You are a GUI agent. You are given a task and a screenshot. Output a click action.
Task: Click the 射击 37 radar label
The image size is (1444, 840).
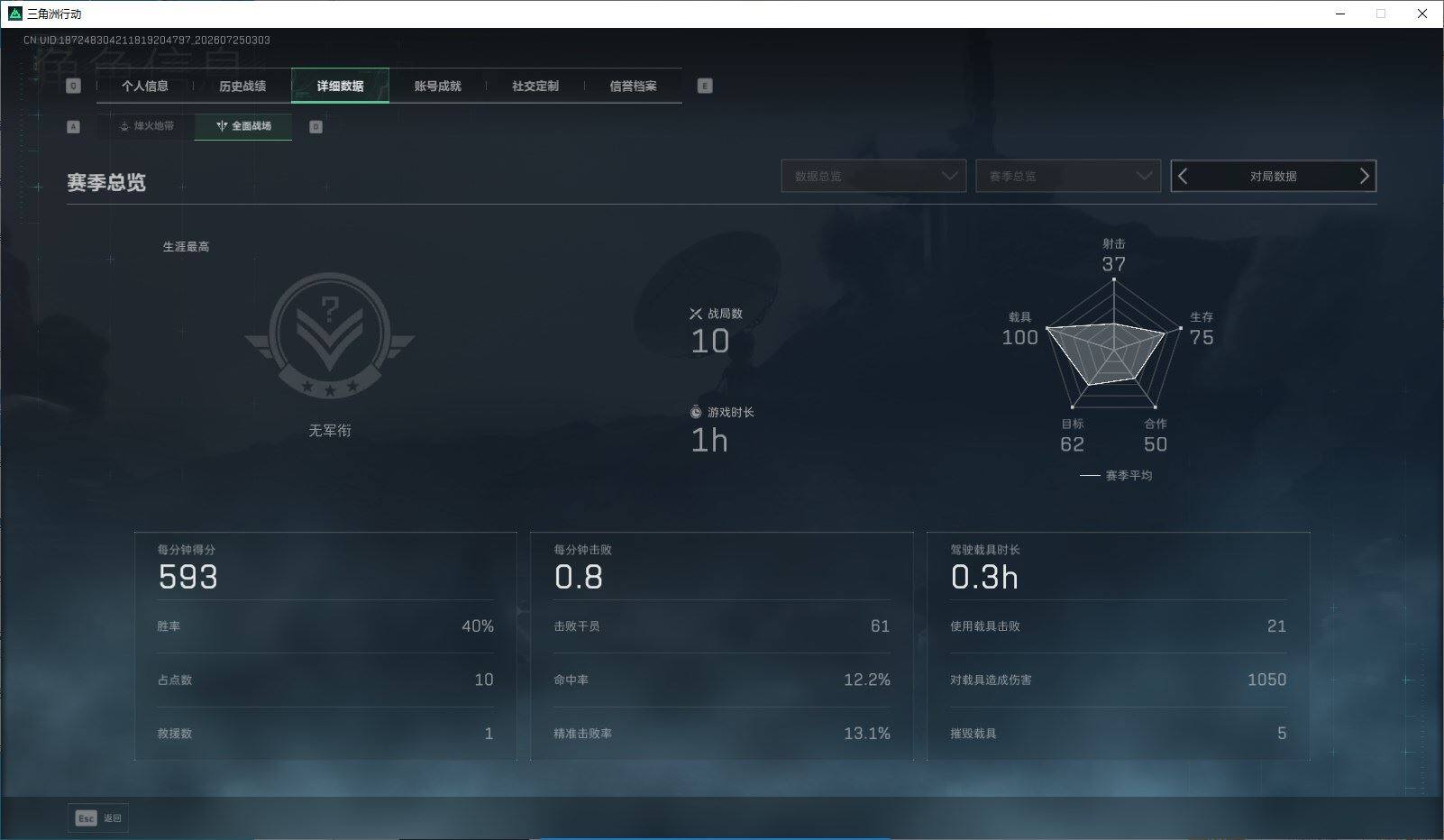point(1114,255)
